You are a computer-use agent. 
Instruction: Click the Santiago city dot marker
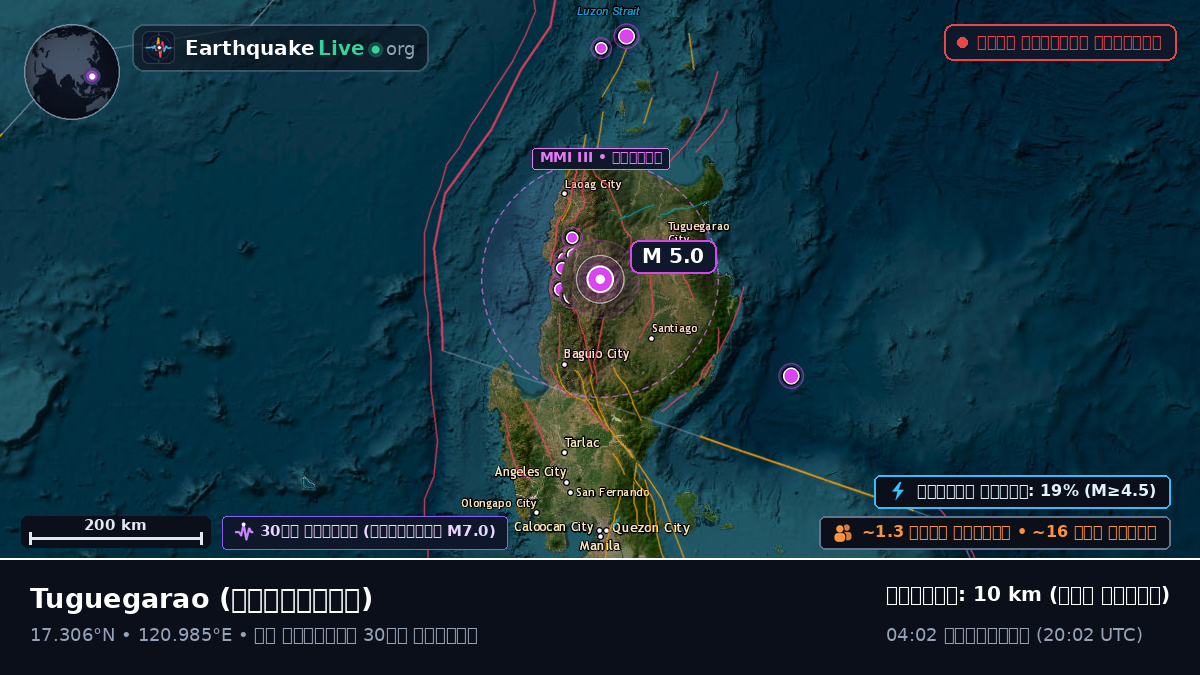click(651, 338)
